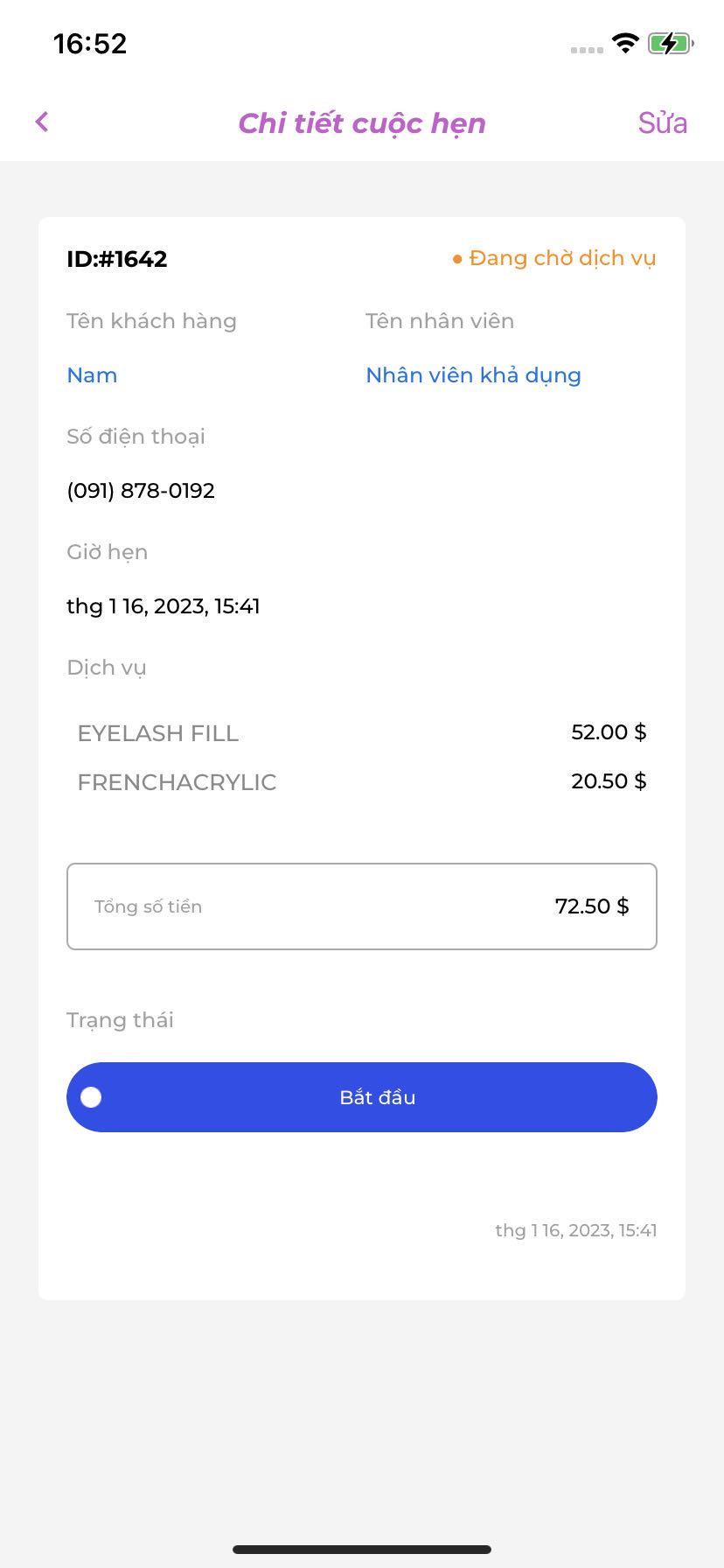Click the Wi-Fi status icon
This screenshot has height=1568, width=724.
pyautogui.click(x=625, y=43)
